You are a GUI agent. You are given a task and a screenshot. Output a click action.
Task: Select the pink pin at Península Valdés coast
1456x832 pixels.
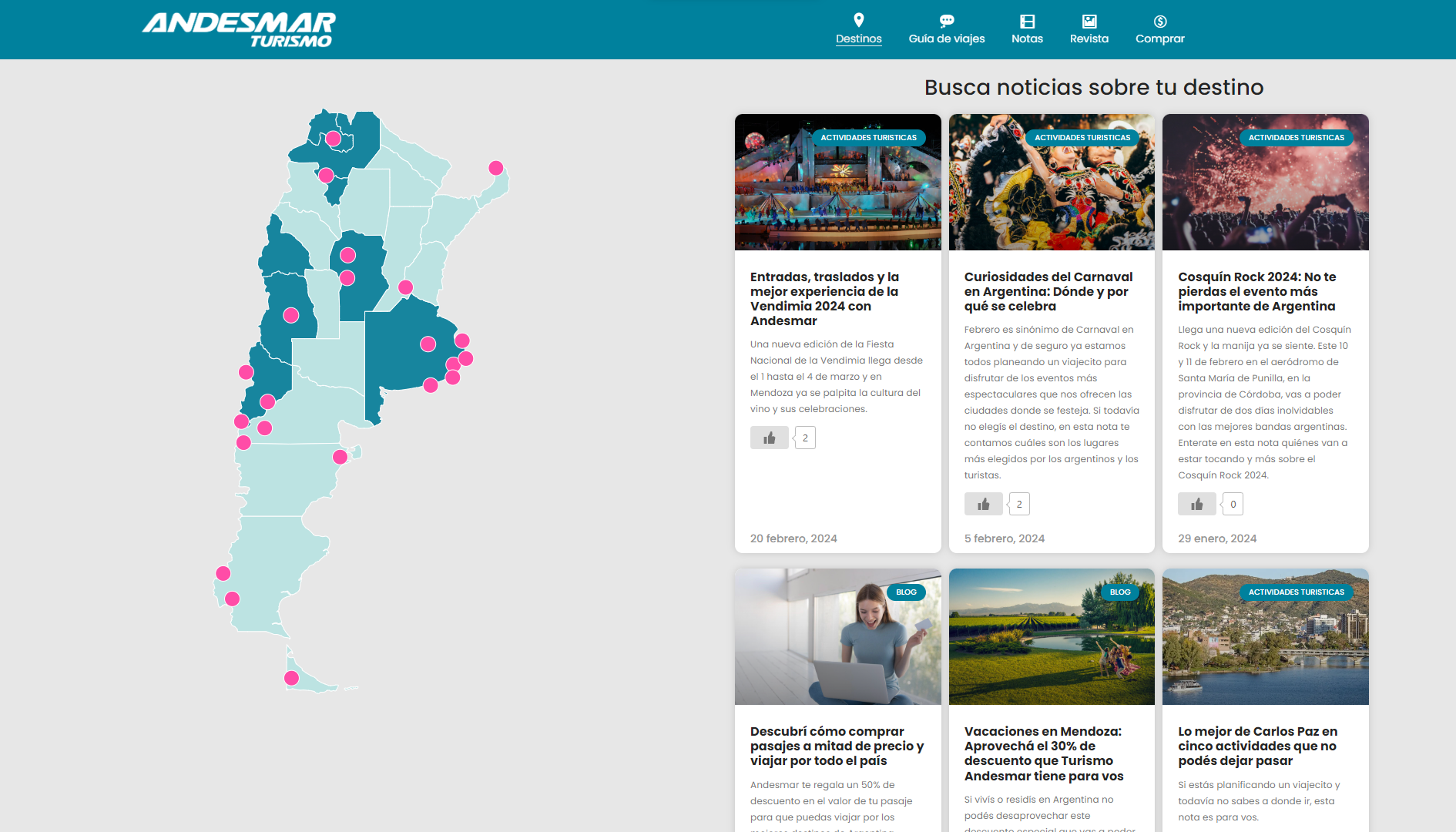click(x=340, y=457)
